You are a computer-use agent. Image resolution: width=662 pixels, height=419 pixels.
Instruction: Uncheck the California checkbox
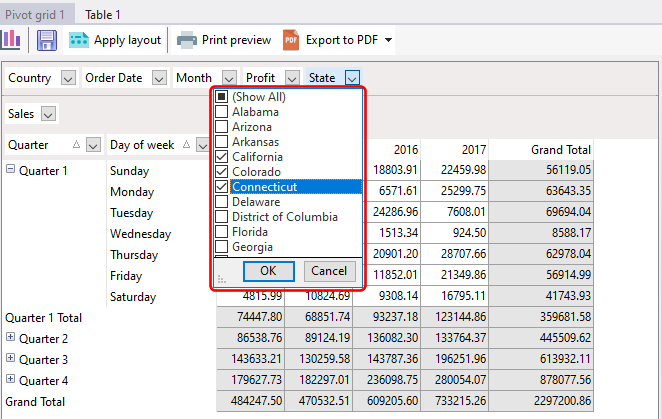tap(221, 157)
